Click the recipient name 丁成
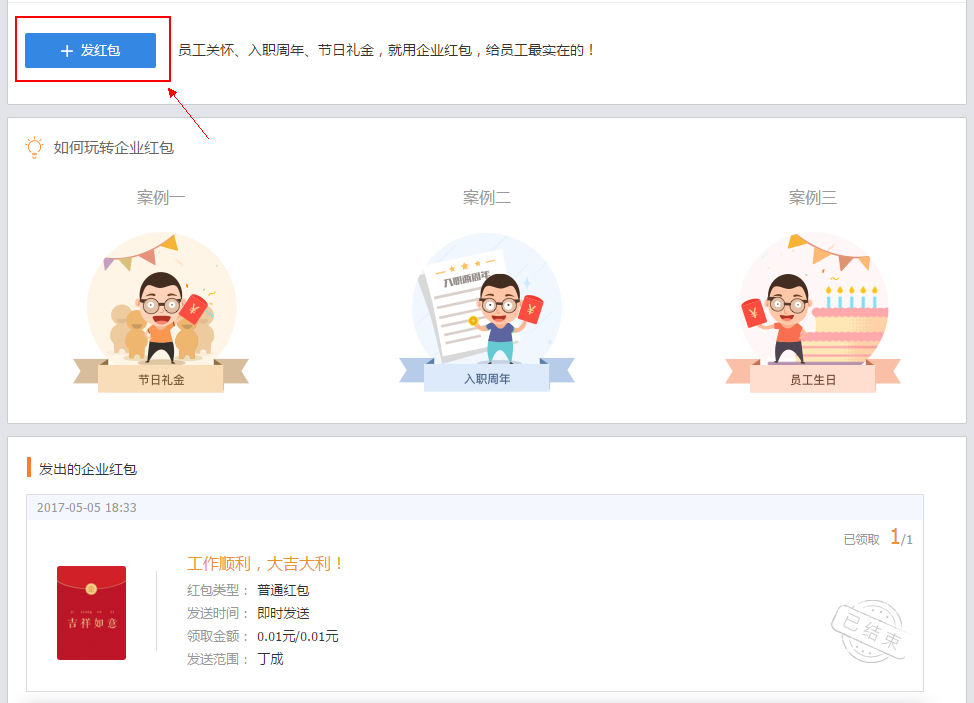Image resolution: width=974 pixels, height=703 pixels. (270, 659)
